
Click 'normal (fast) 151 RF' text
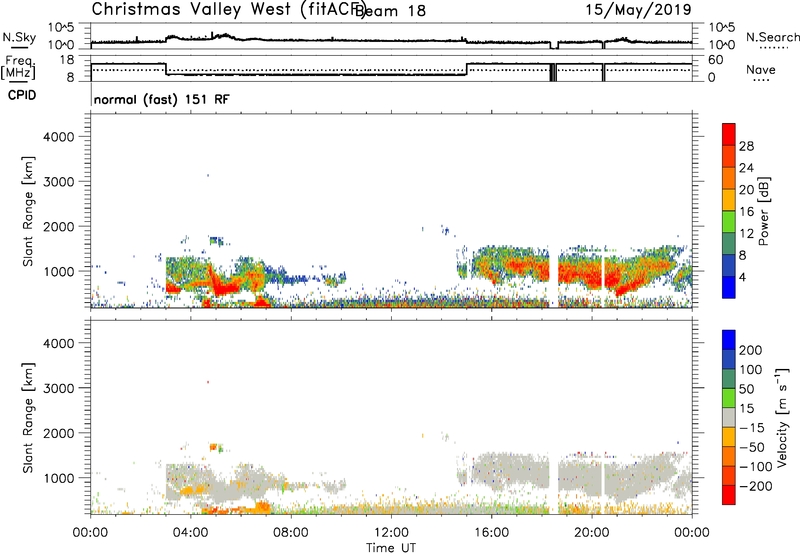click(162, 99)
